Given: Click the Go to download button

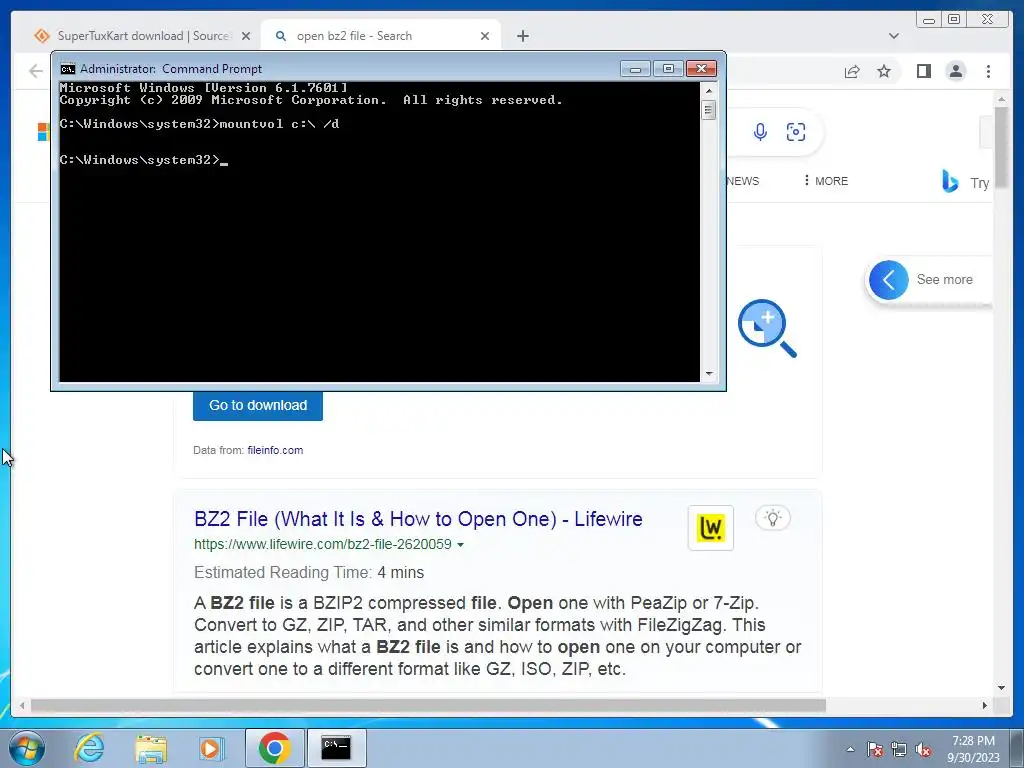Looking at the screenshot, I should pos(258,406).
